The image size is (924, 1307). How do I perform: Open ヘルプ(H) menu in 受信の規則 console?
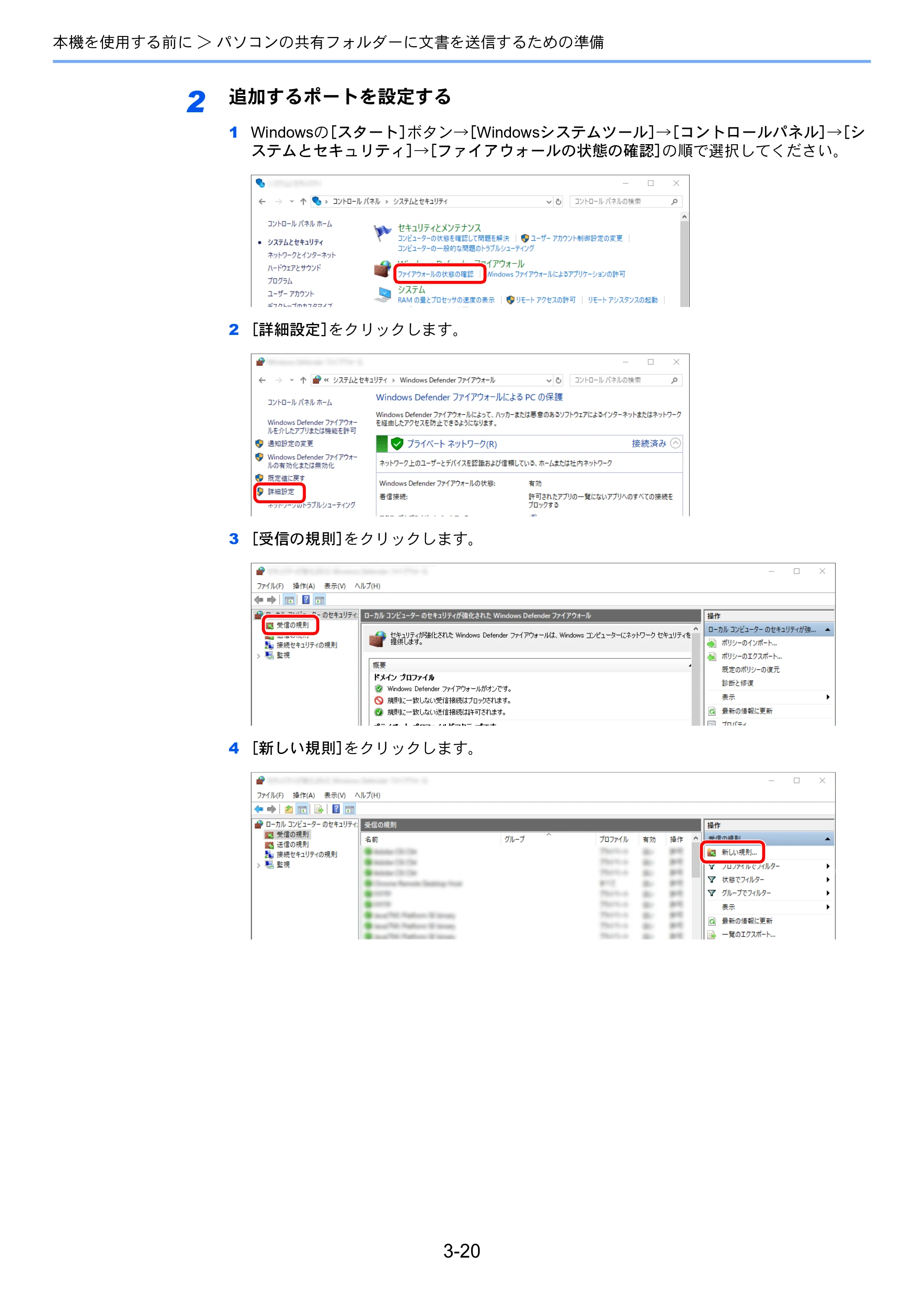click(x=367, y=795)
